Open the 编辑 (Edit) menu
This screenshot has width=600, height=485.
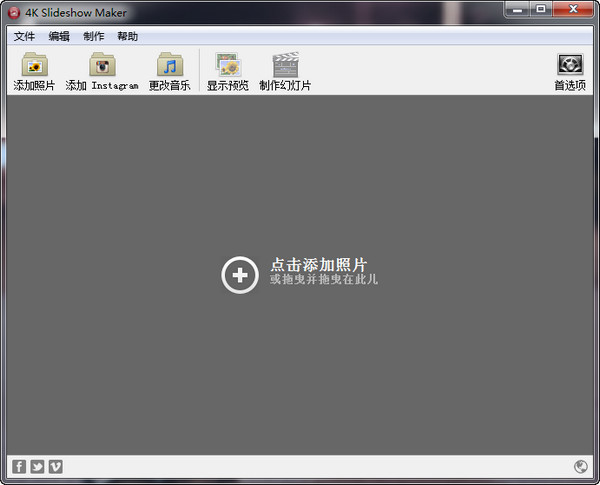[59, 36]
